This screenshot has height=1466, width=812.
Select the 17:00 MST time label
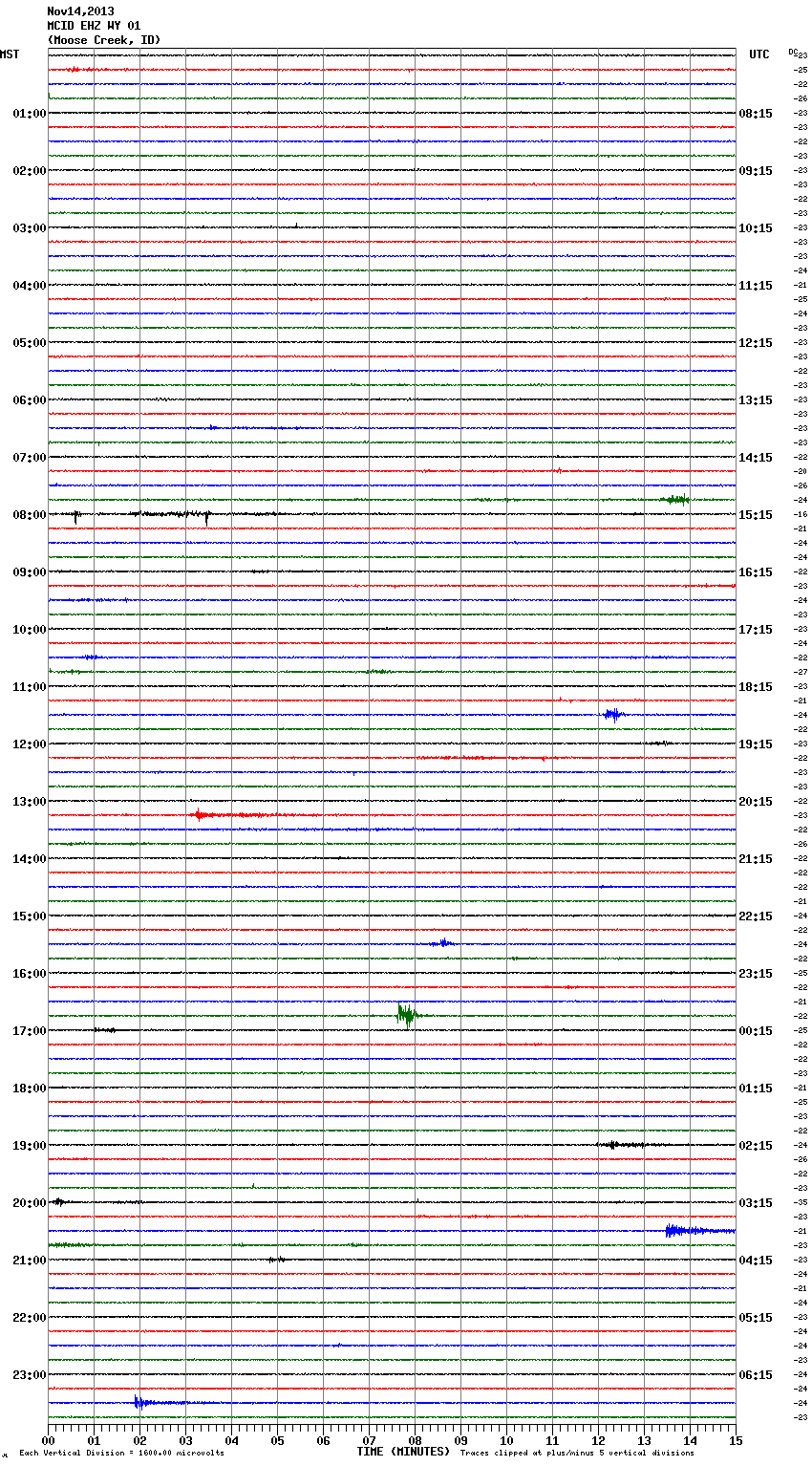[x=29, y=1031]
